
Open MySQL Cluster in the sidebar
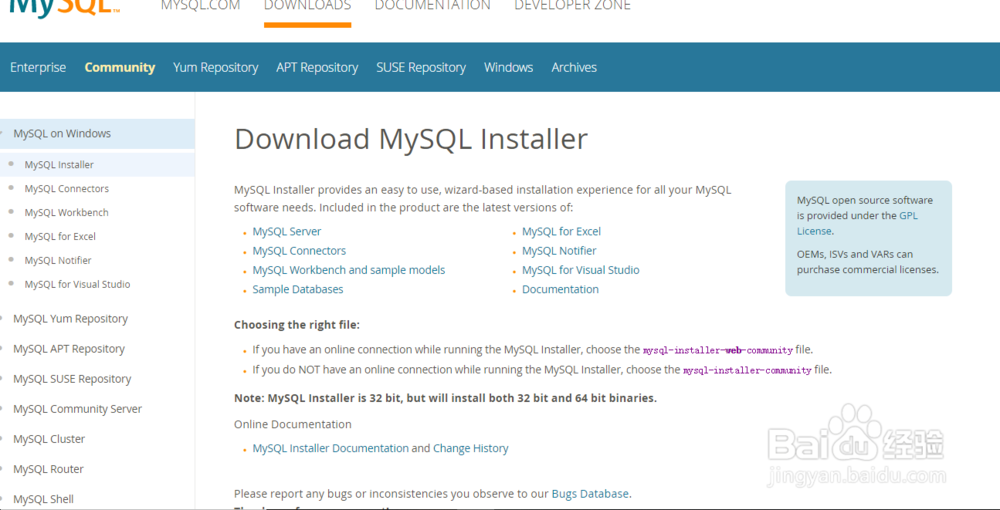[x=49, y=439]
